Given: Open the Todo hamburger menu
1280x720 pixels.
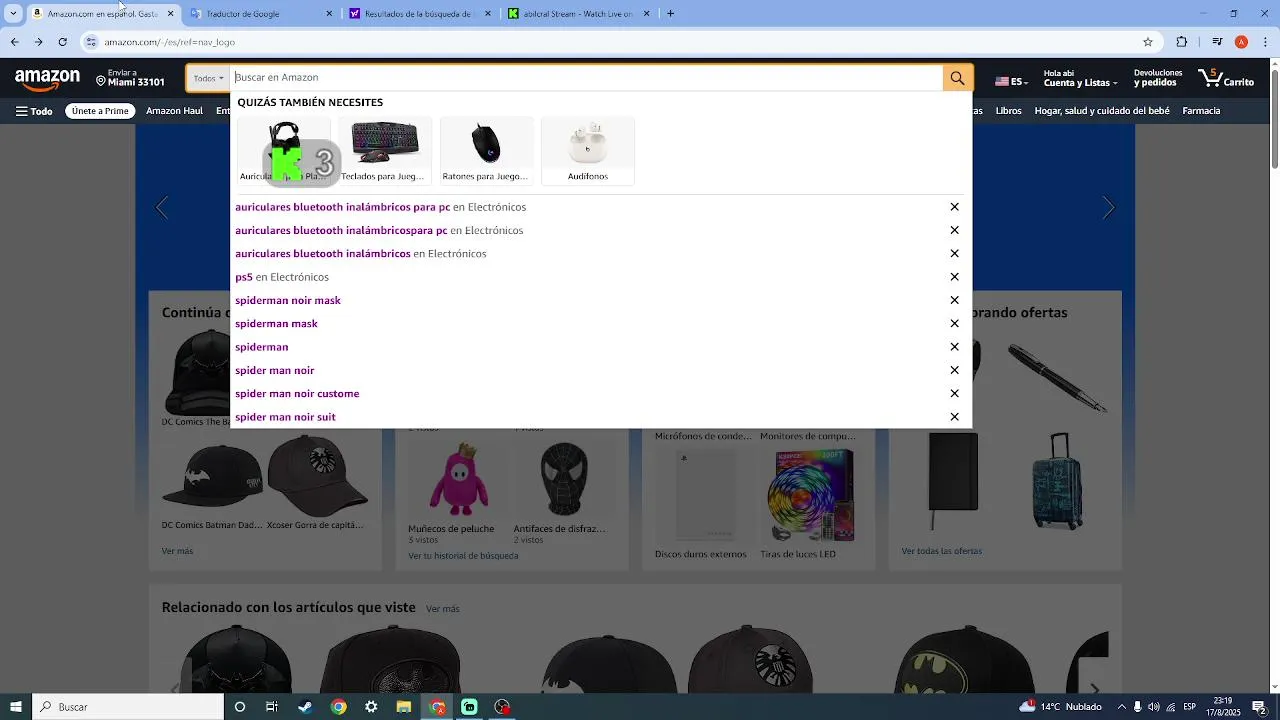Looking at the screenshot, I should [34, 111].
